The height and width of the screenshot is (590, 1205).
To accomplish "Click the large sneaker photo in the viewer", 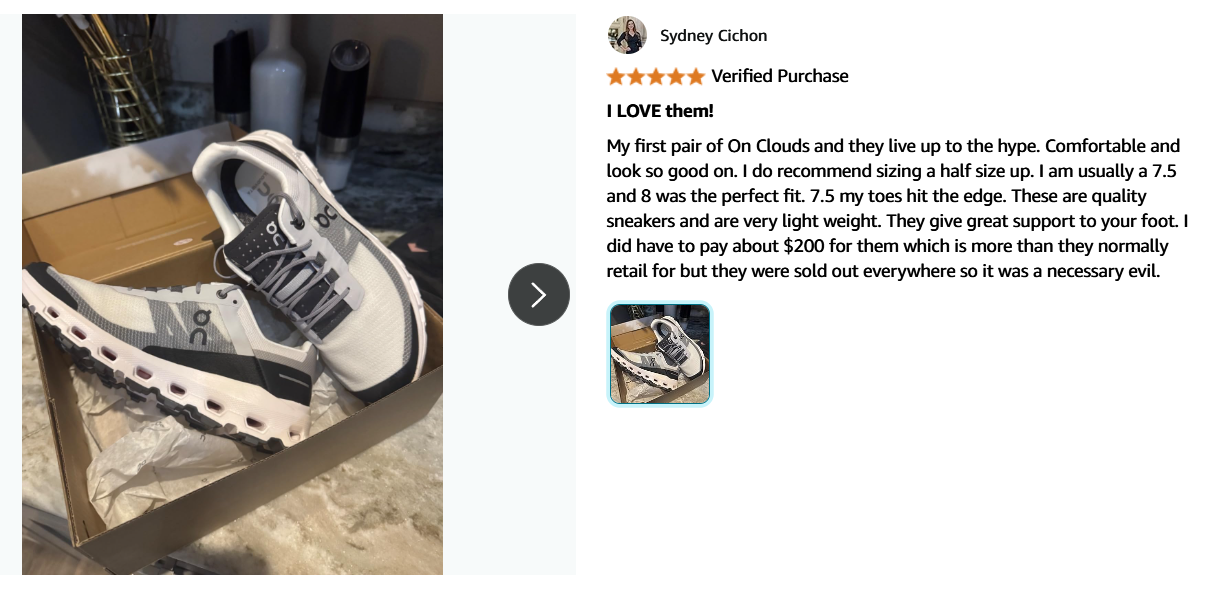I will (232, 294).
